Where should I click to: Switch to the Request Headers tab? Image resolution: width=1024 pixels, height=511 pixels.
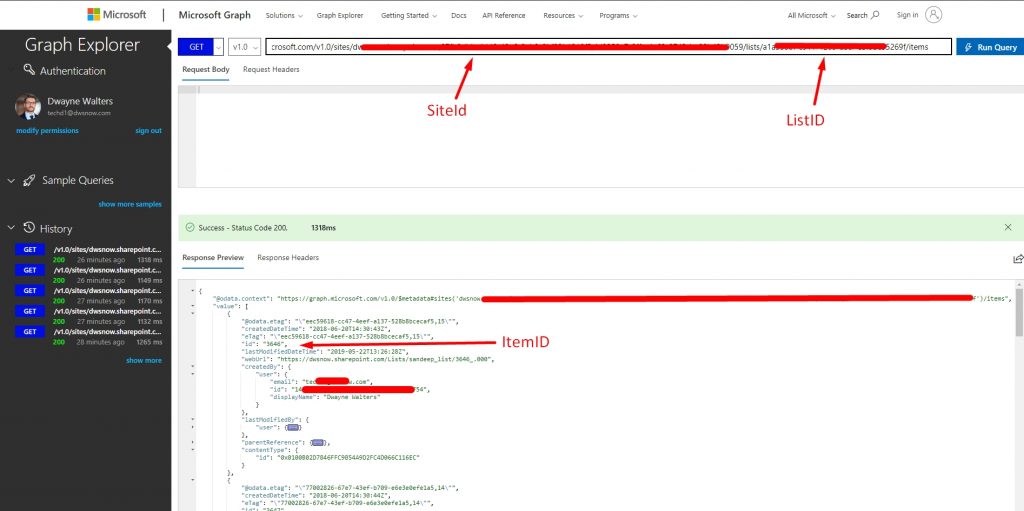tap(271, 69)
